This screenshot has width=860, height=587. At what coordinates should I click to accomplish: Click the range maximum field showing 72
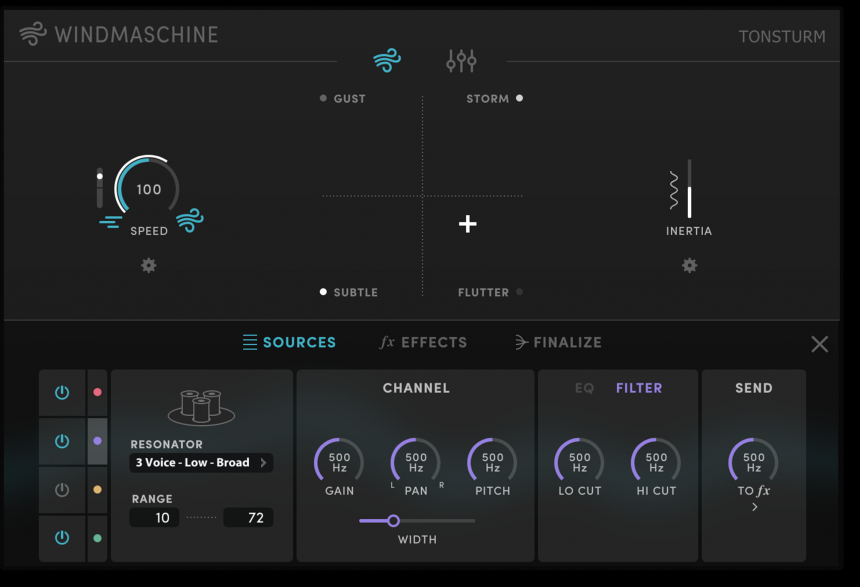click(x=248, y=518)
